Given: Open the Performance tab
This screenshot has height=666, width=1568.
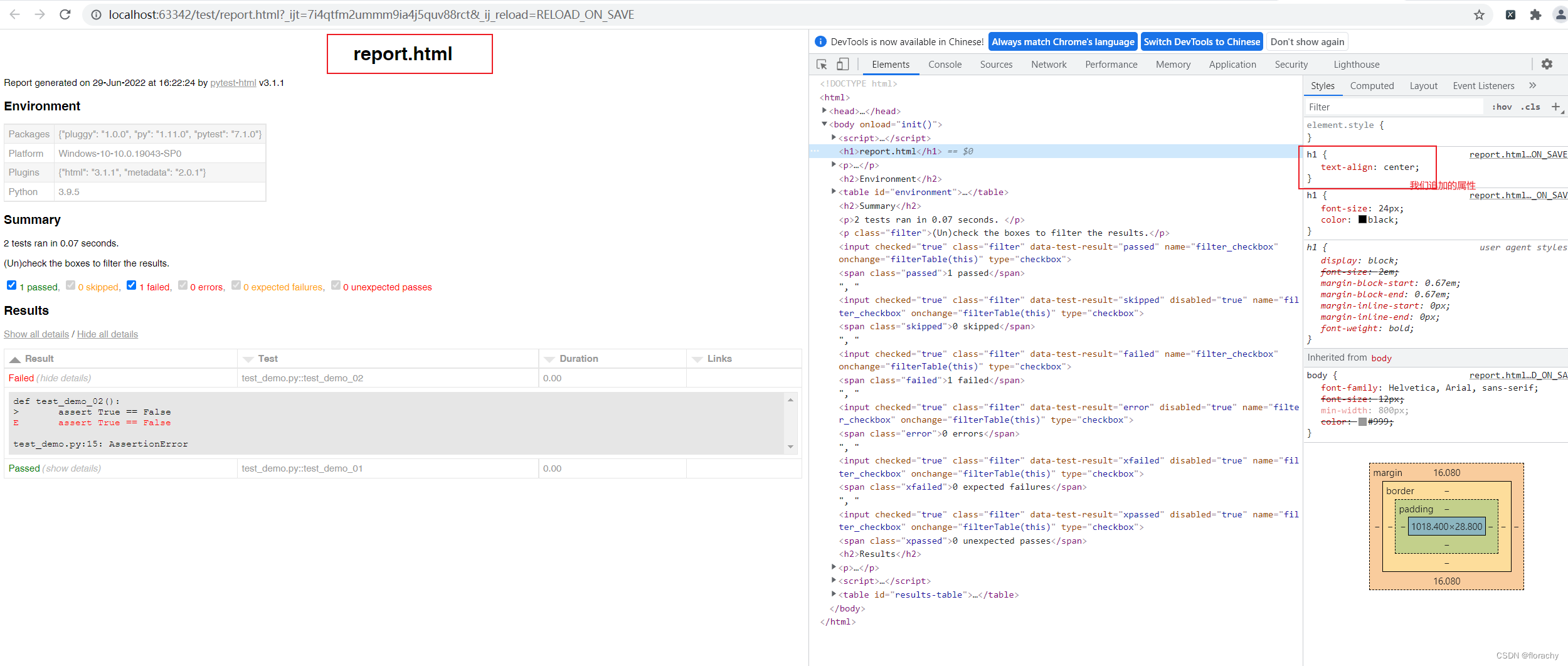Looking at the screenshot, I should (1111, 65).
